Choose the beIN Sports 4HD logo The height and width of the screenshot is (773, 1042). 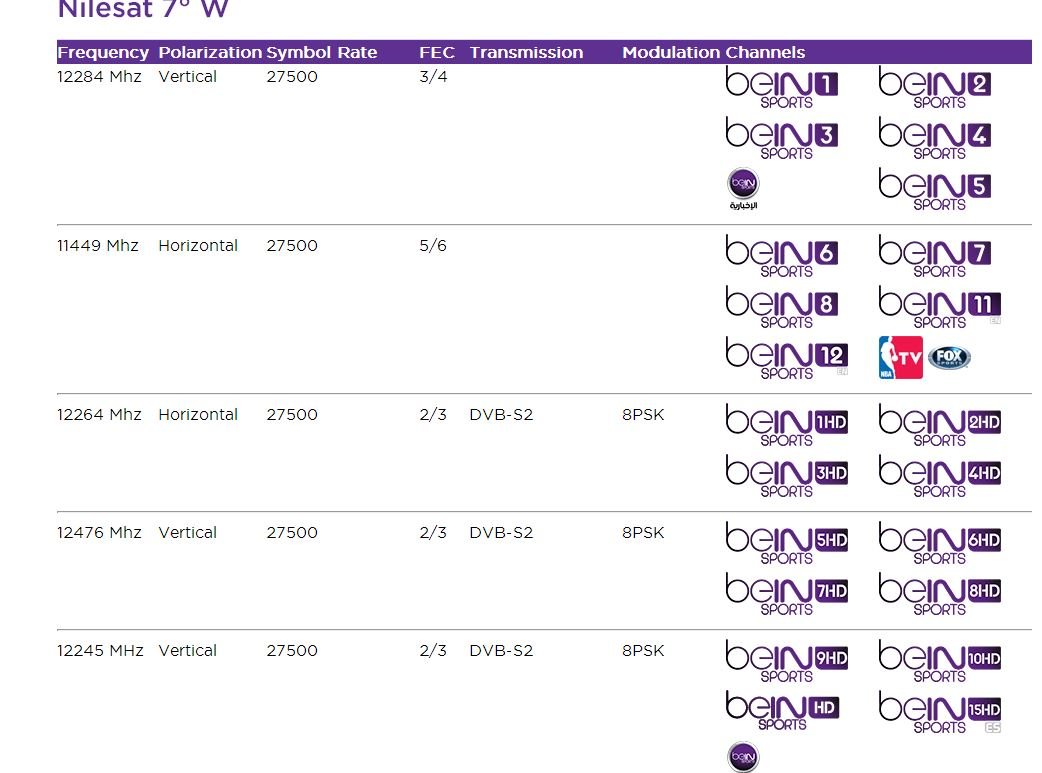click(940, 477)
